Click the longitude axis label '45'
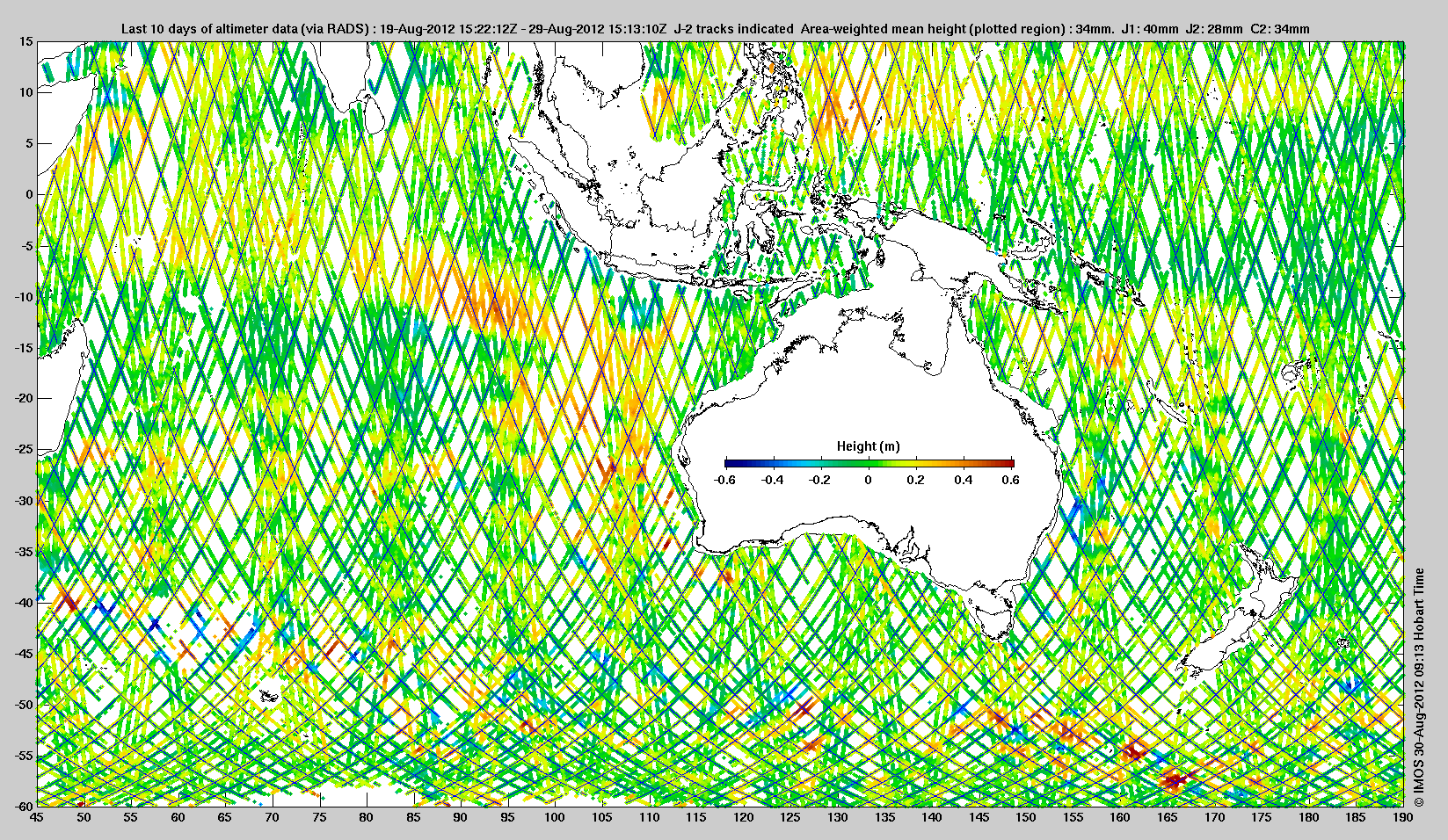The height and width of the screenshot is (840, 1448). [36, 817]
